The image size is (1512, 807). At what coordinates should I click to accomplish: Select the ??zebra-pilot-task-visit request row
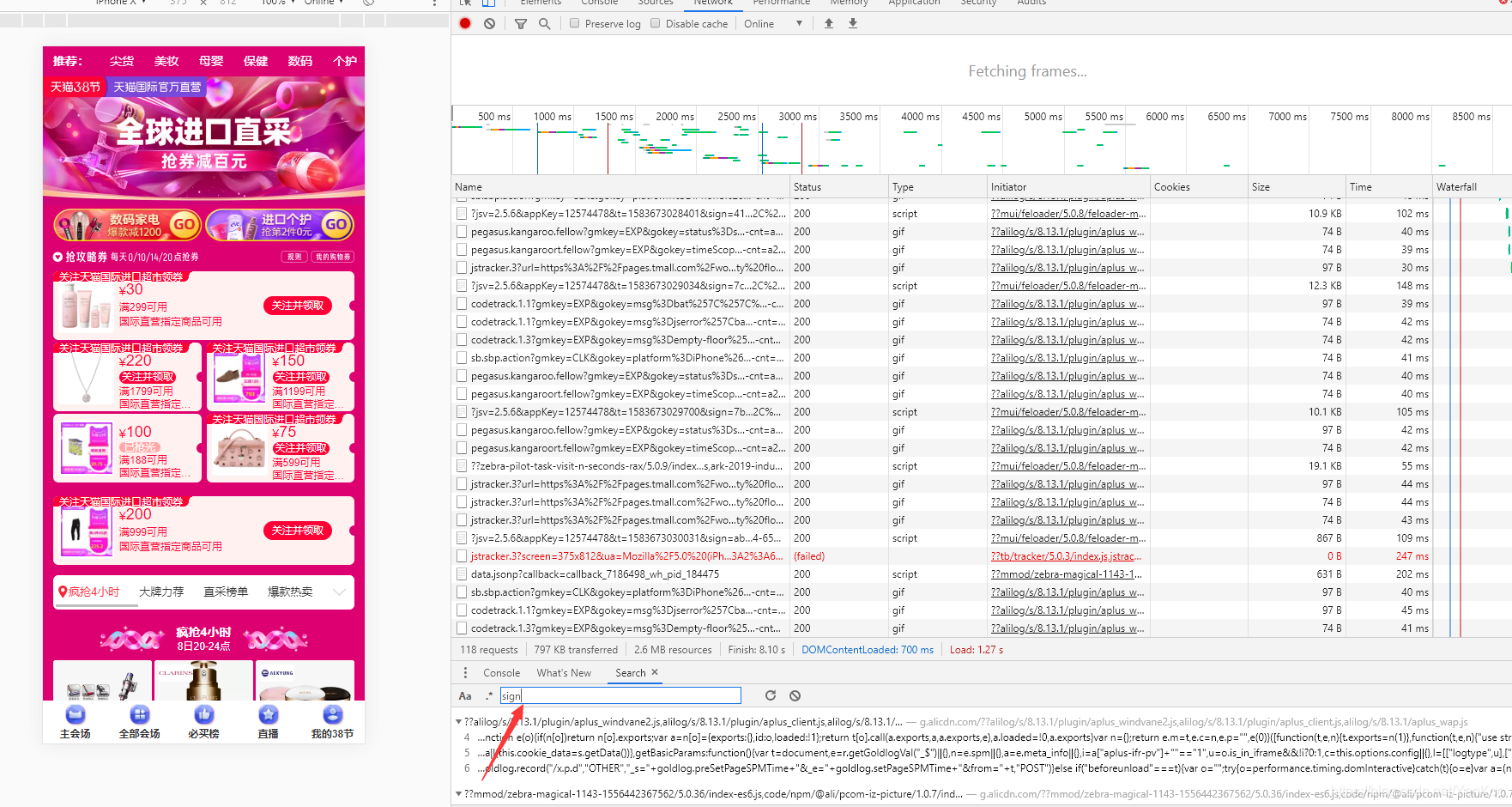pos(982,466)
